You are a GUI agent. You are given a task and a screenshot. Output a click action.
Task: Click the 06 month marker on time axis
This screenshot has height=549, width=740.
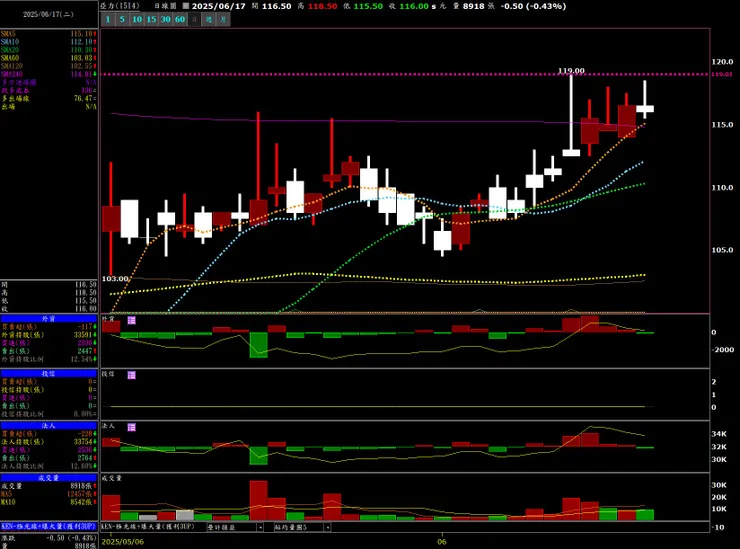pos(442,541)
